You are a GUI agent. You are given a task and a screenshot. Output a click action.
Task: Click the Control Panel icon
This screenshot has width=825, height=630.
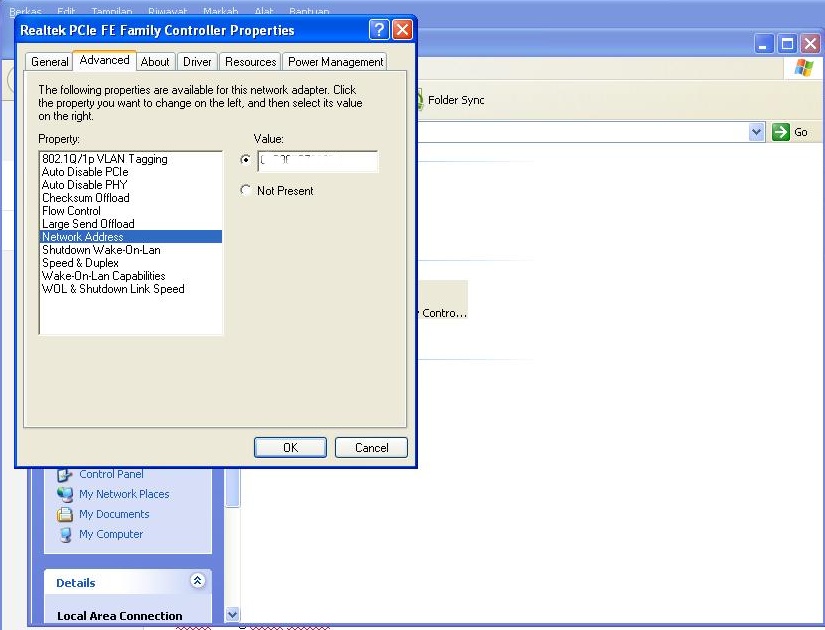pyautogui.click(x=65, y=474)
